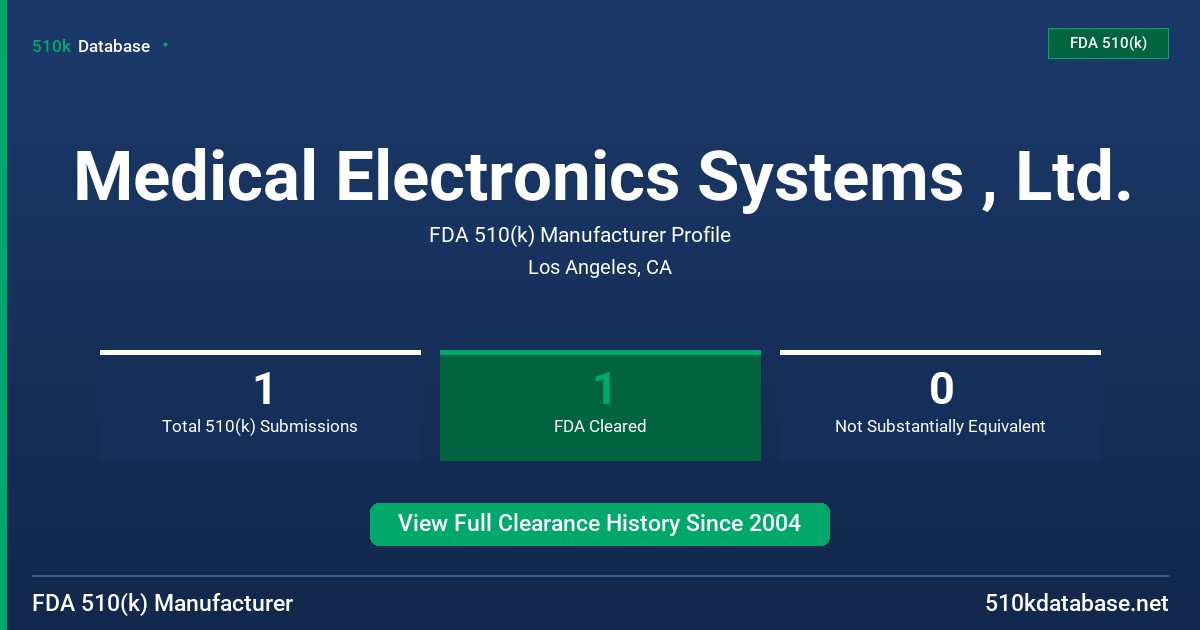Open the FDA Cleared stat card
Viewport: 1200px width, 630px height.
pyautogui.click(x=600, y=405)
